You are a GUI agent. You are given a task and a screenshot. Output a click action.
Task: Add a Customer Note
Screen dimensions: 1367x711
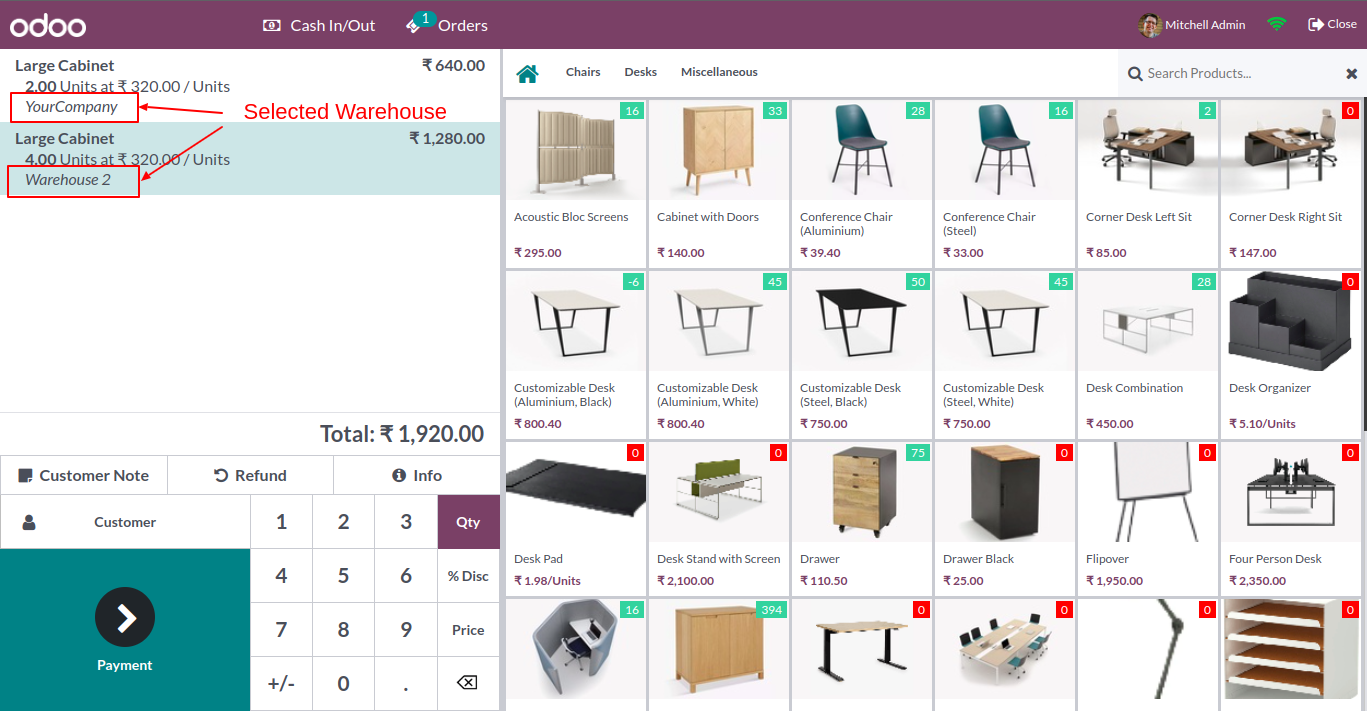(84, 475)
